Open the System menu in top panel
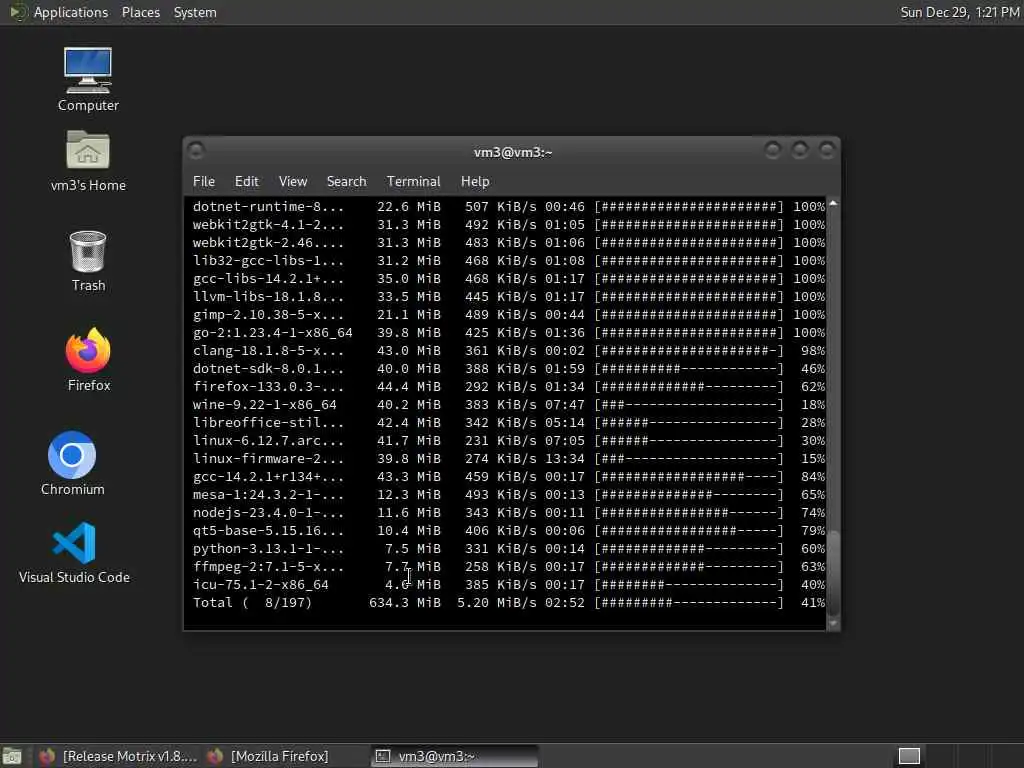The width and height of the screenshot is (1024, 768). click(x=195, y=12)
